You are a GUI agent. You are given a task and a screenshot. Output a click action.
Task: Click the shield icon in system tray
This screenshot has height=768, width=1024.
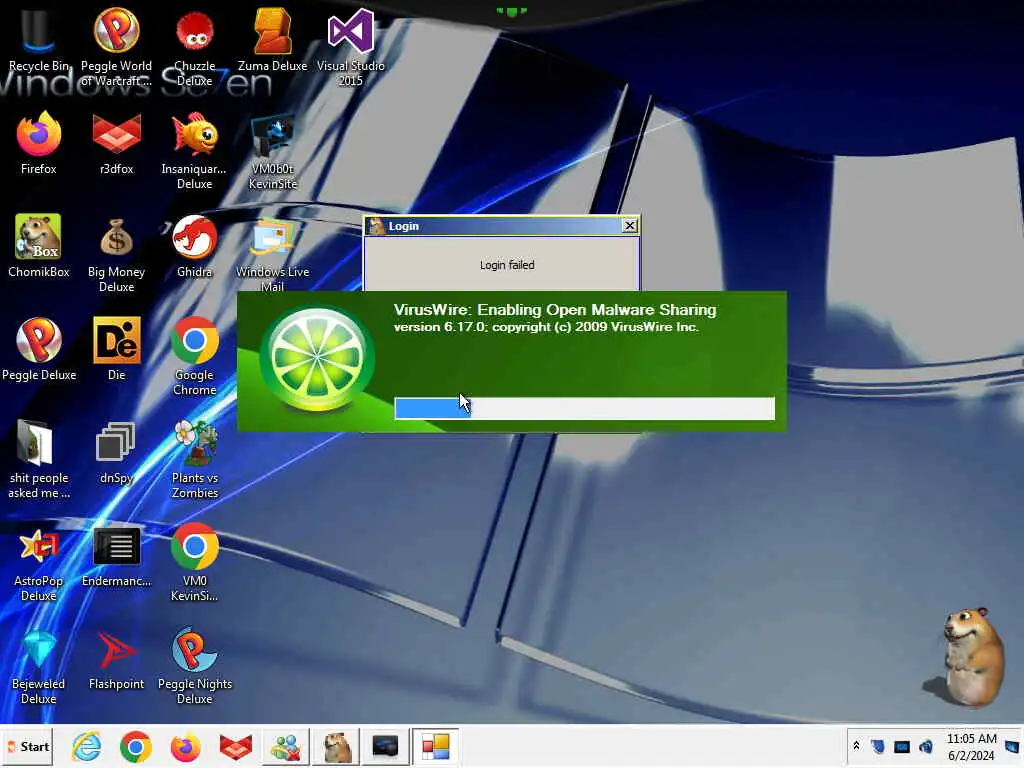(878, 746)
